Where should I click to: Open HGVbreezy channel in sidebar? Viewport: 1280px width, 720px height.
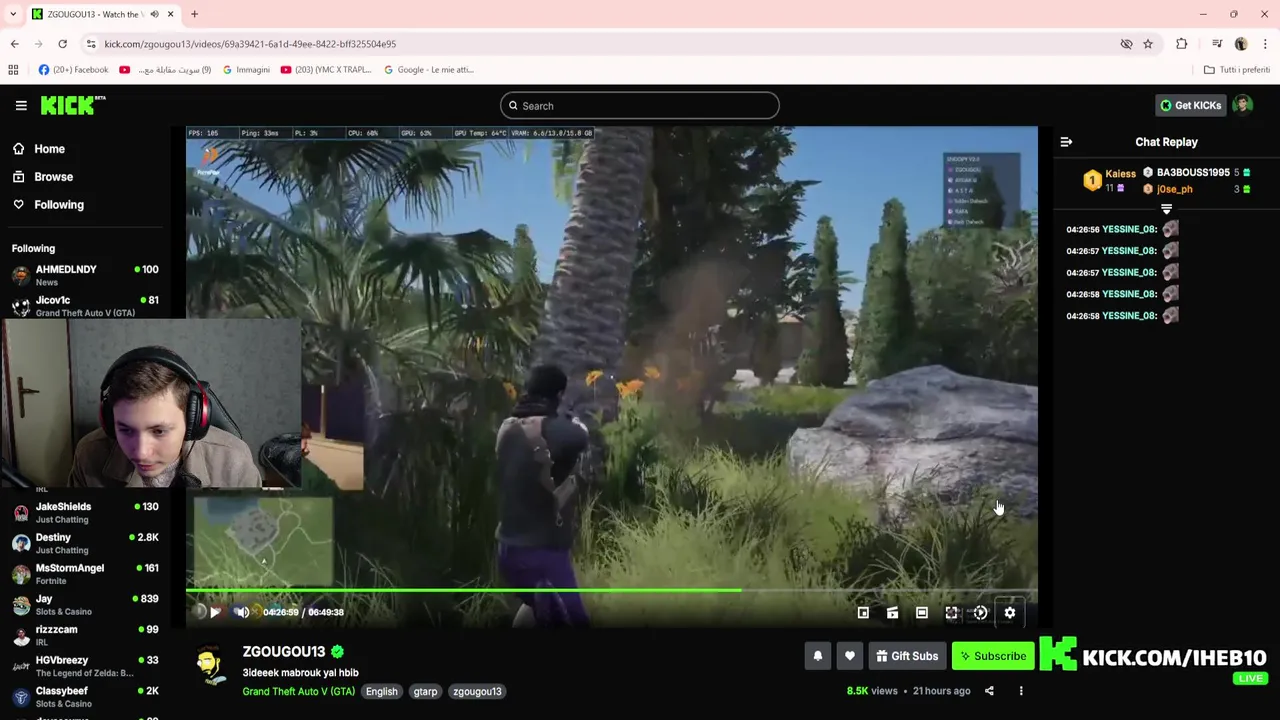pos(85,666)
